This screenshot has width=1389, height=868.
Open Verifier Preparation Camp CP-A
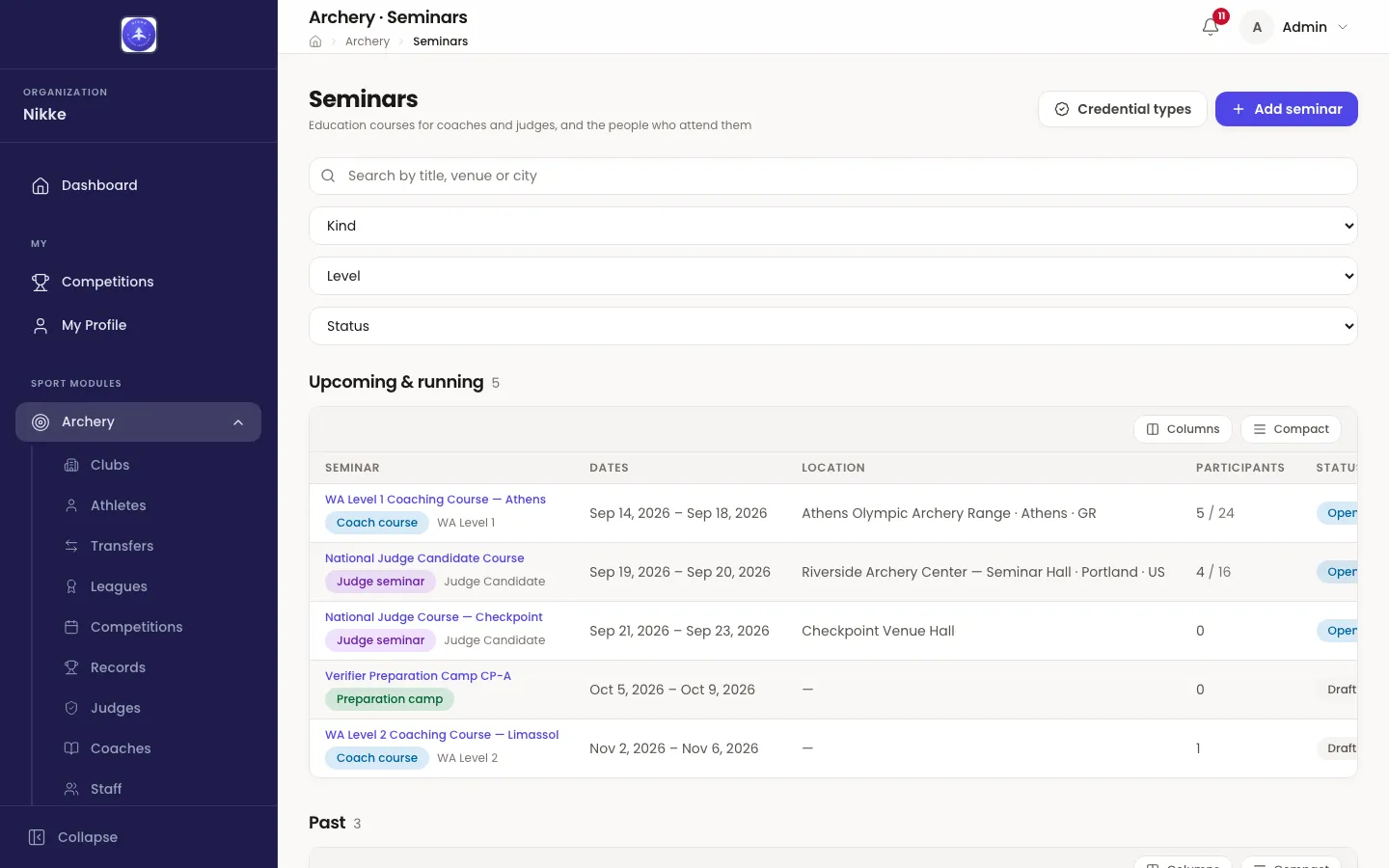point(418,676)
